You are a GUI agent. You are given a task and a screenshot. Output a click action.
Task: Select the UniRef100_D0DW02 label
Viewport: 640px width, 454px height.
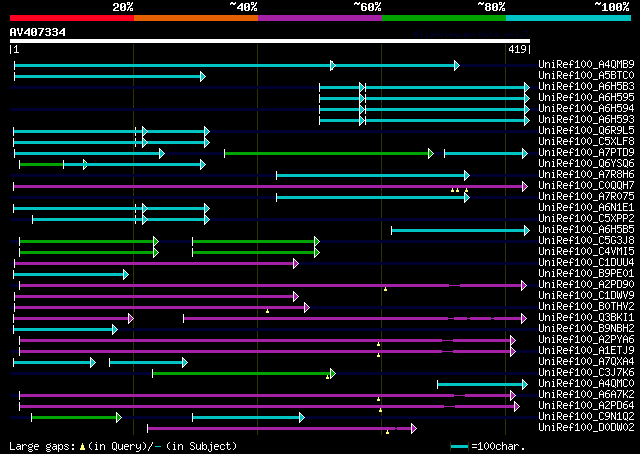click(586, 428)
